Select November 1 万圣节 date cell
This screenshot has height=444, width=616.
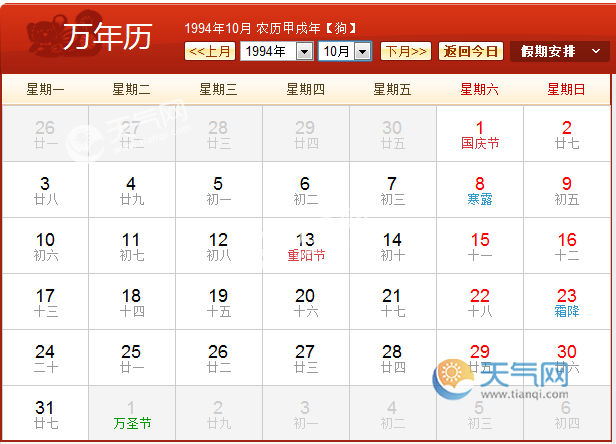(x=131, y=414)
